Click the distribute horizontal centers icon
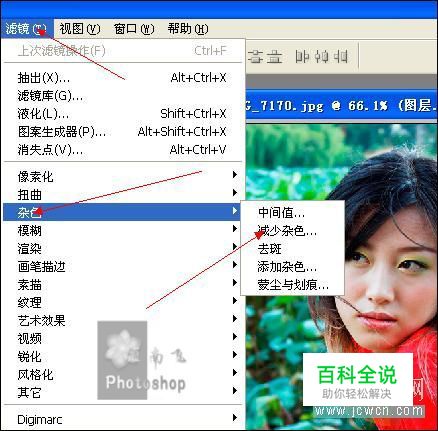This screenshot has height=431, width=438. coord(322,57)
